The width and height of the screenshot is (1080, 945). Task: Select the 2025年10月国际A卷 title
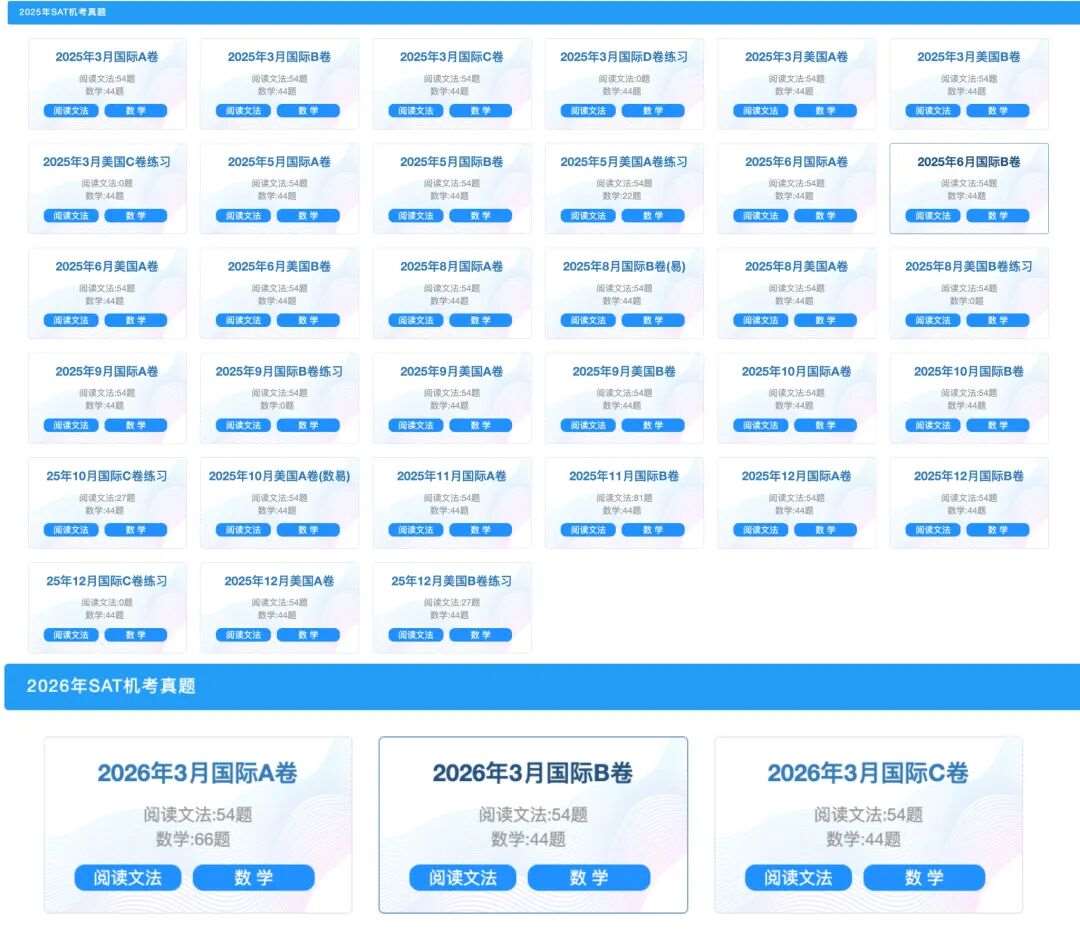pyautogui.click(x=796, y=372)
